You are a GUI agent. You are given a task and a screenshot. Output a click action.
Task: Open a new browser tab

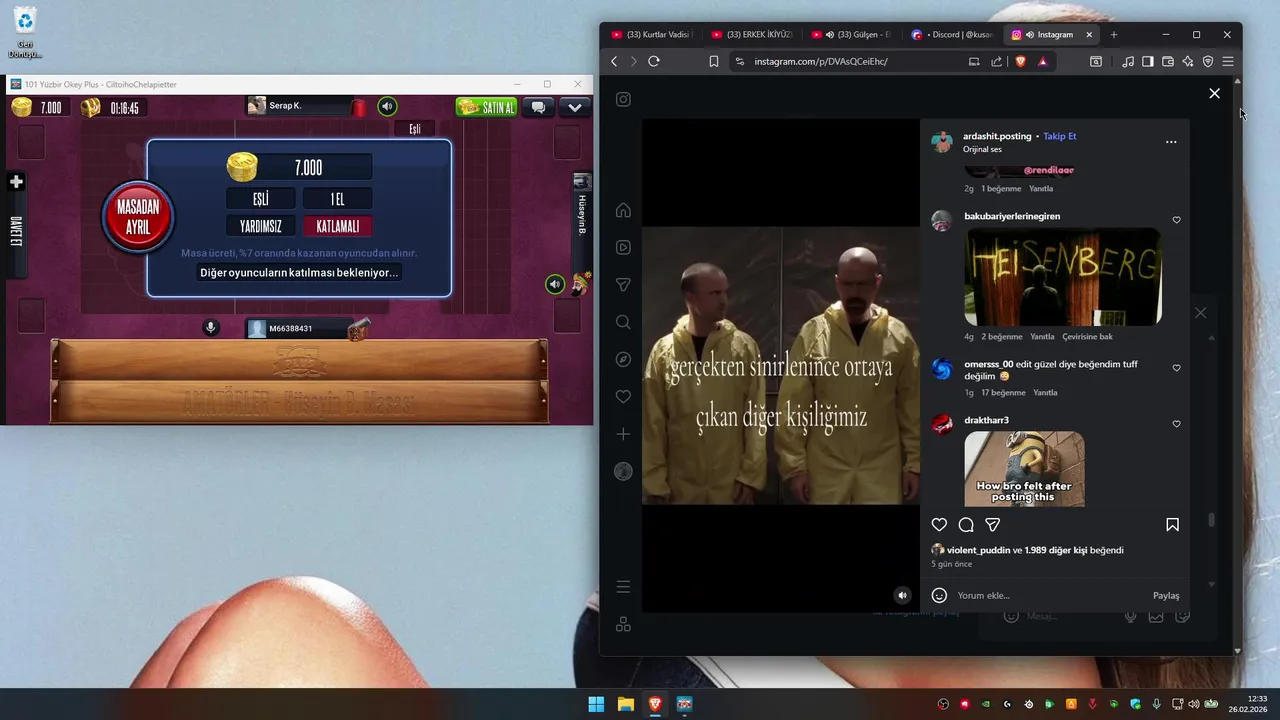pyautogui.click(x=1114, y=34)
